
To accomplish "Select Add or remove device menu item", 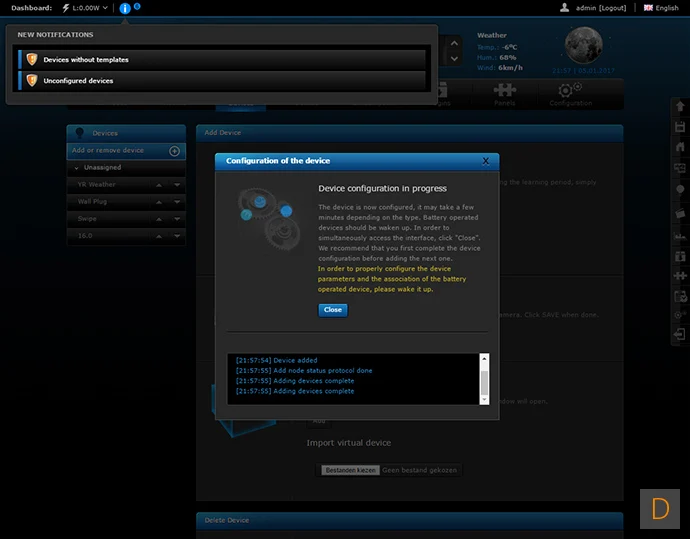I will [126, 150].
